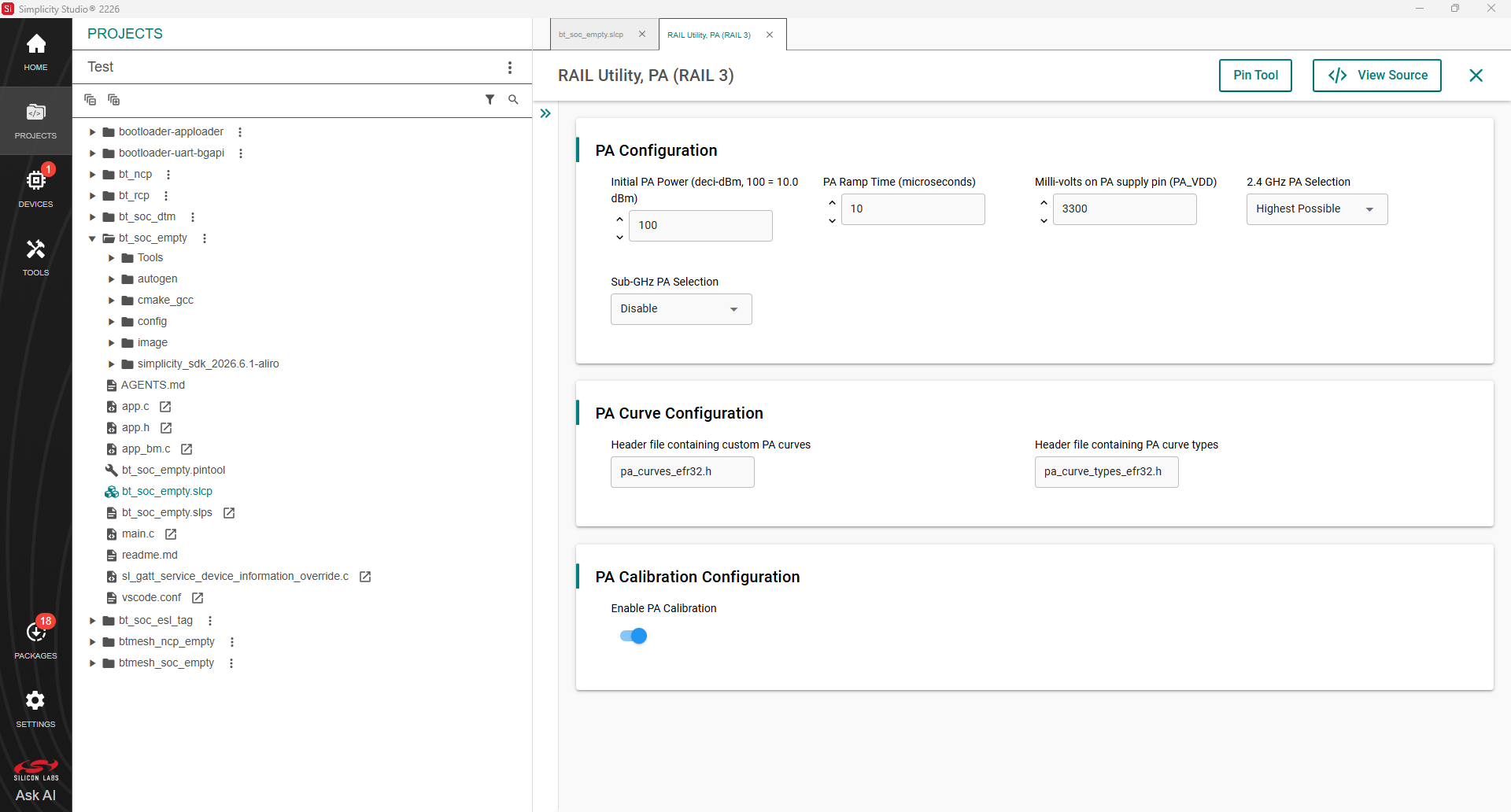Click the search projects icon

[x=513, y=99]
